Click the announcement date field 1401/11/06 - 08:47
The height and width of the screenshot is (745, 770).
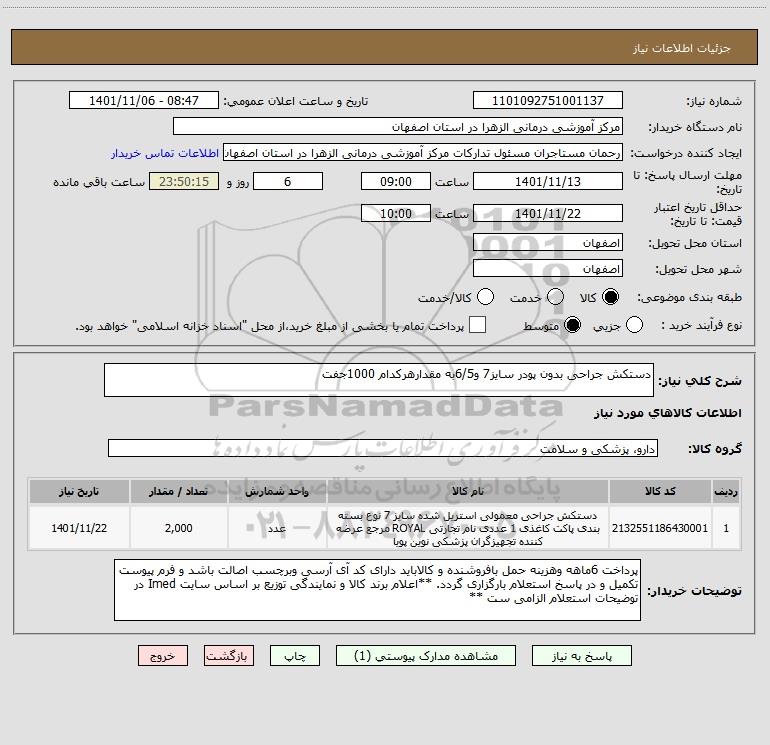[144, 101]
